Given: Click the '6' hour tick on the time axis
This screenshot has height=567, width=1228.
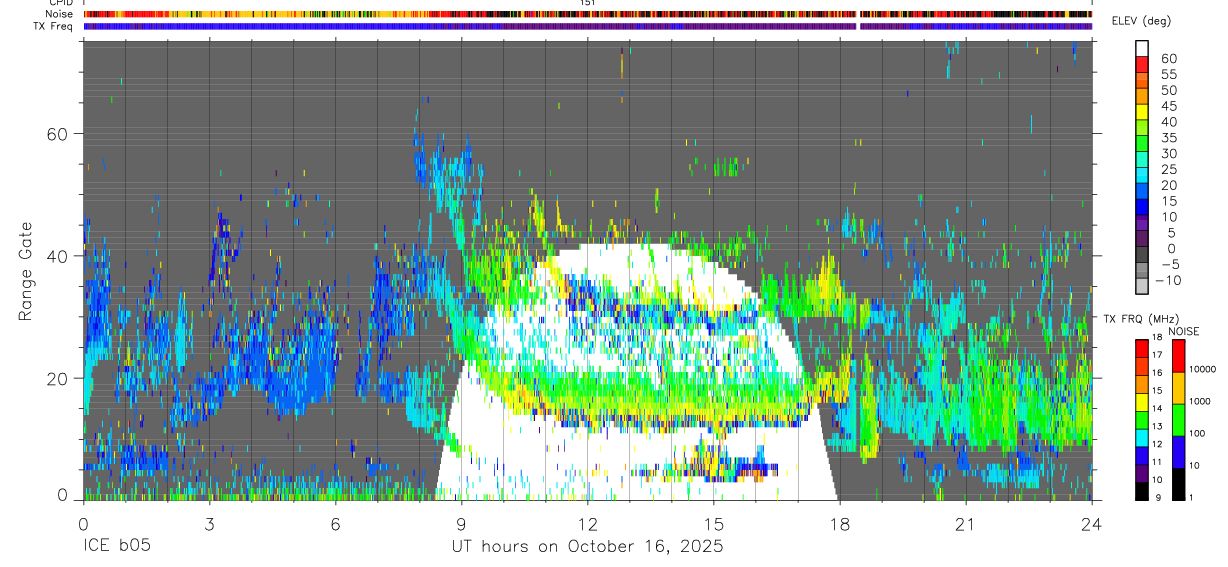Looking at the screenshot, I should (336, 523).
